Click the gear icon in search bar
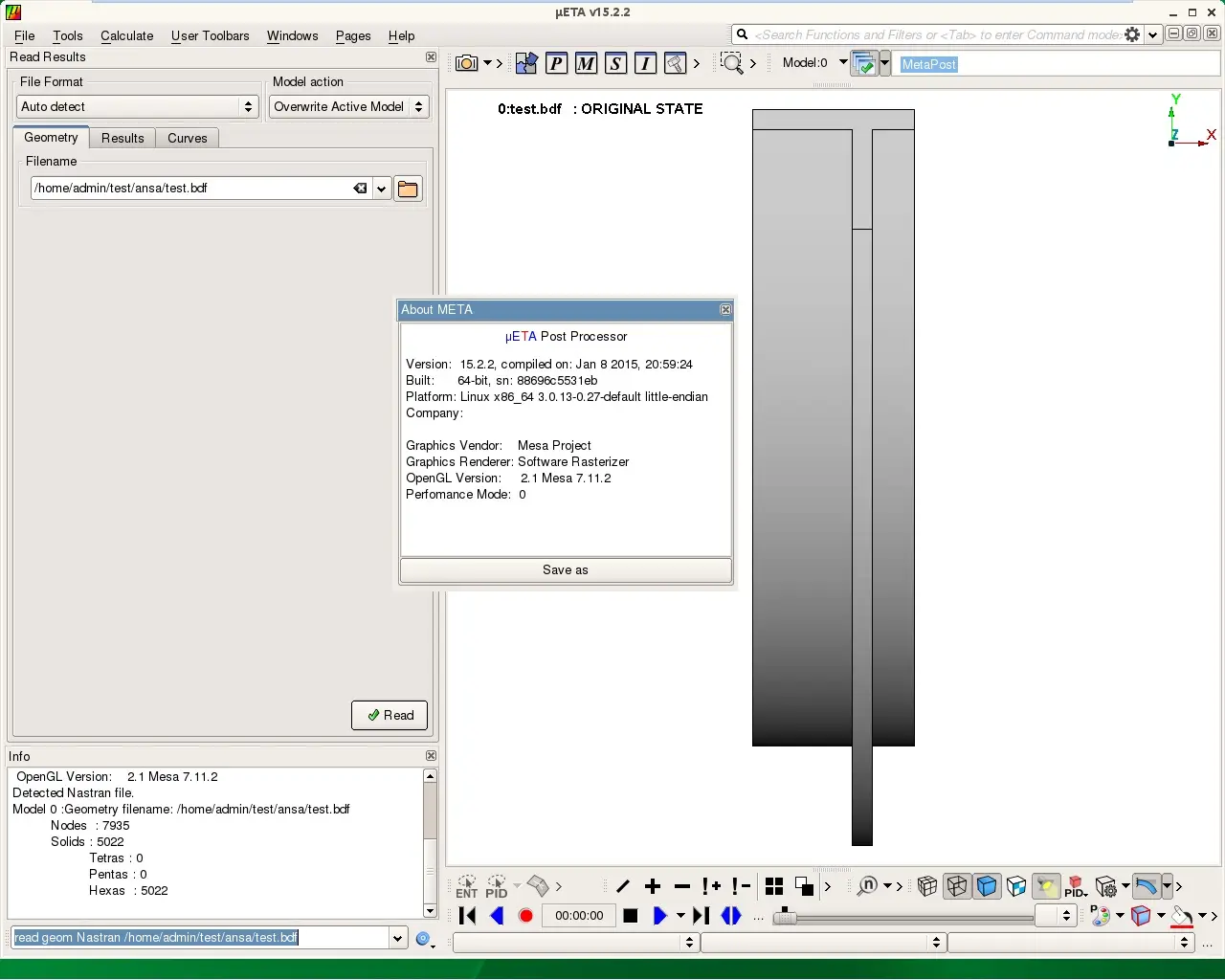 [x=1132, y=34]
